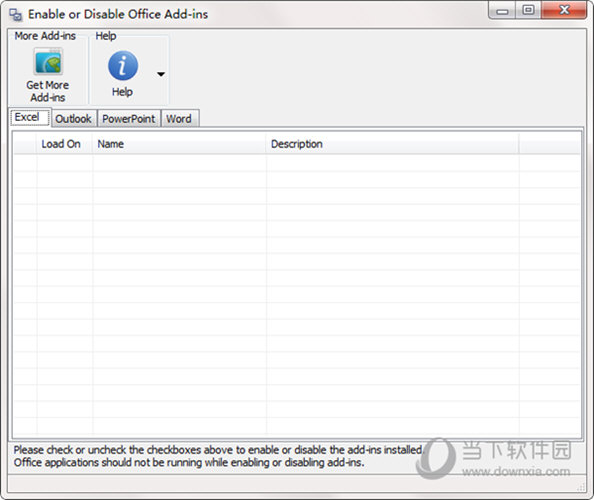This screenshot has height=500, width=594.
Task: Maximize the add-ins window
Action: click(x=528, y=10)
